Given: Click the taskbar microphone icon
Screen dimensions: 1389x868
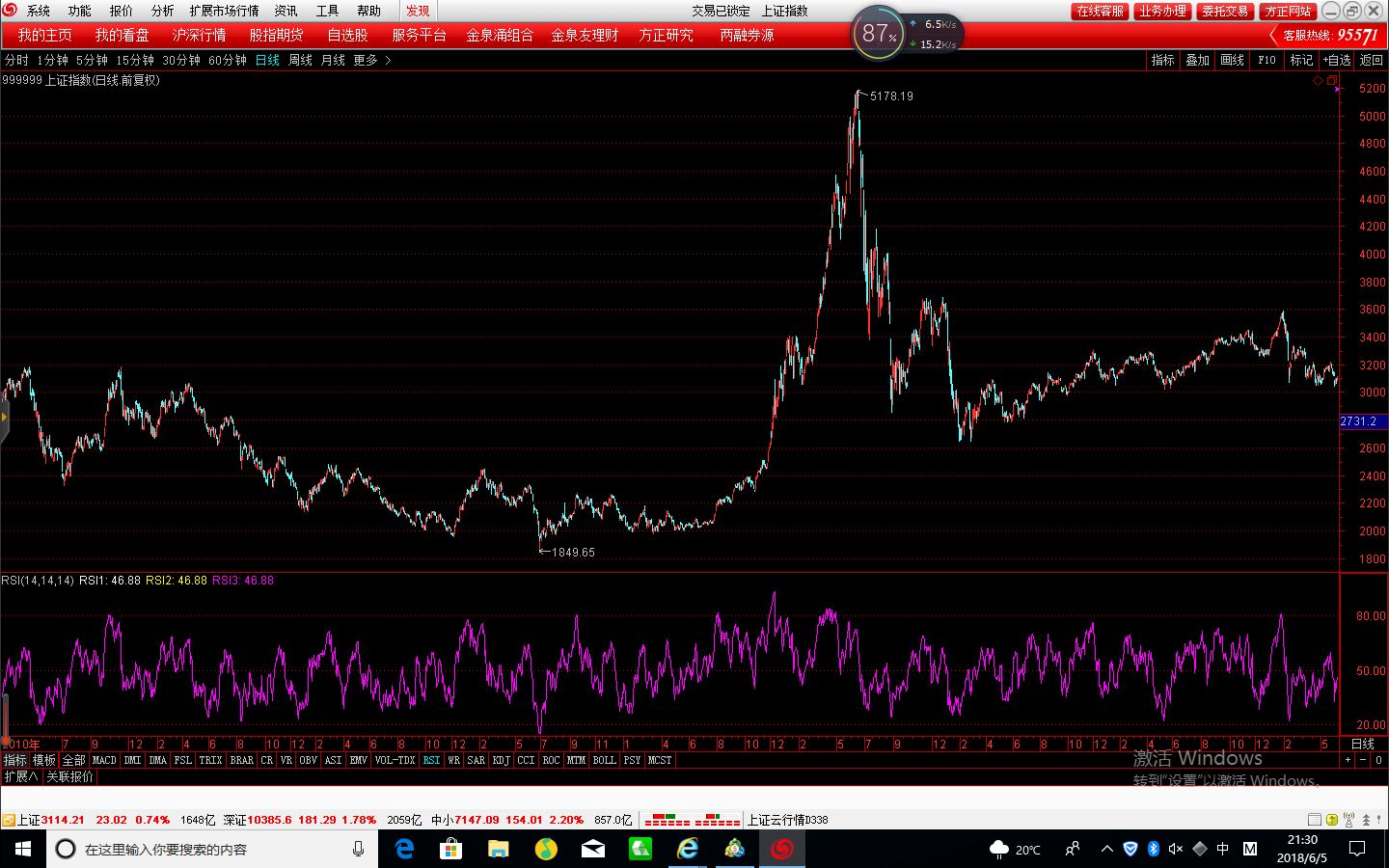Looking at the screenshot, I should pyautogui.click(x=358, y=849).
